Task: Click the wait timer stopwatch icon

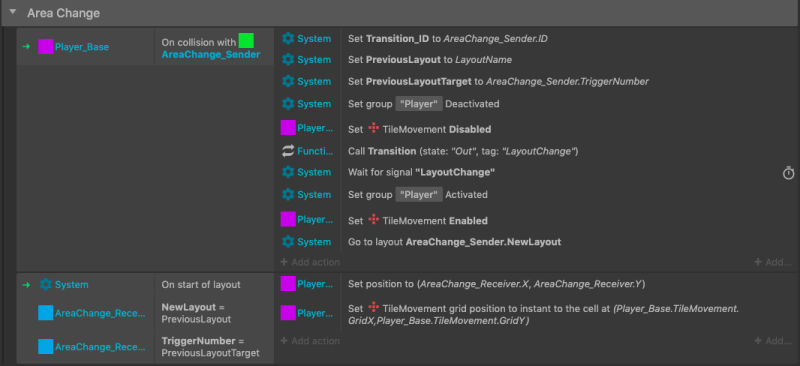Action: [788, 173]
